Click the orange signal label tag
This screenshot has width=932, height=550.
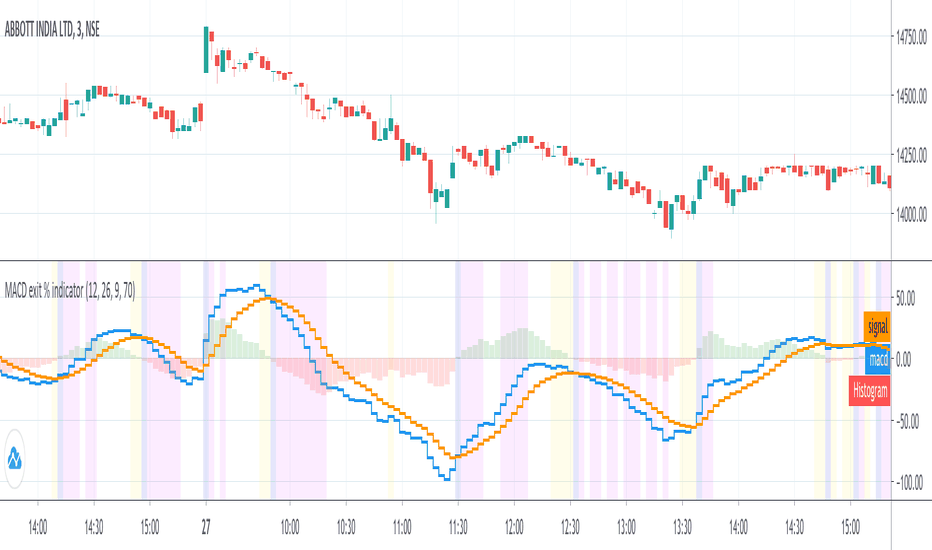pos(877,326)
